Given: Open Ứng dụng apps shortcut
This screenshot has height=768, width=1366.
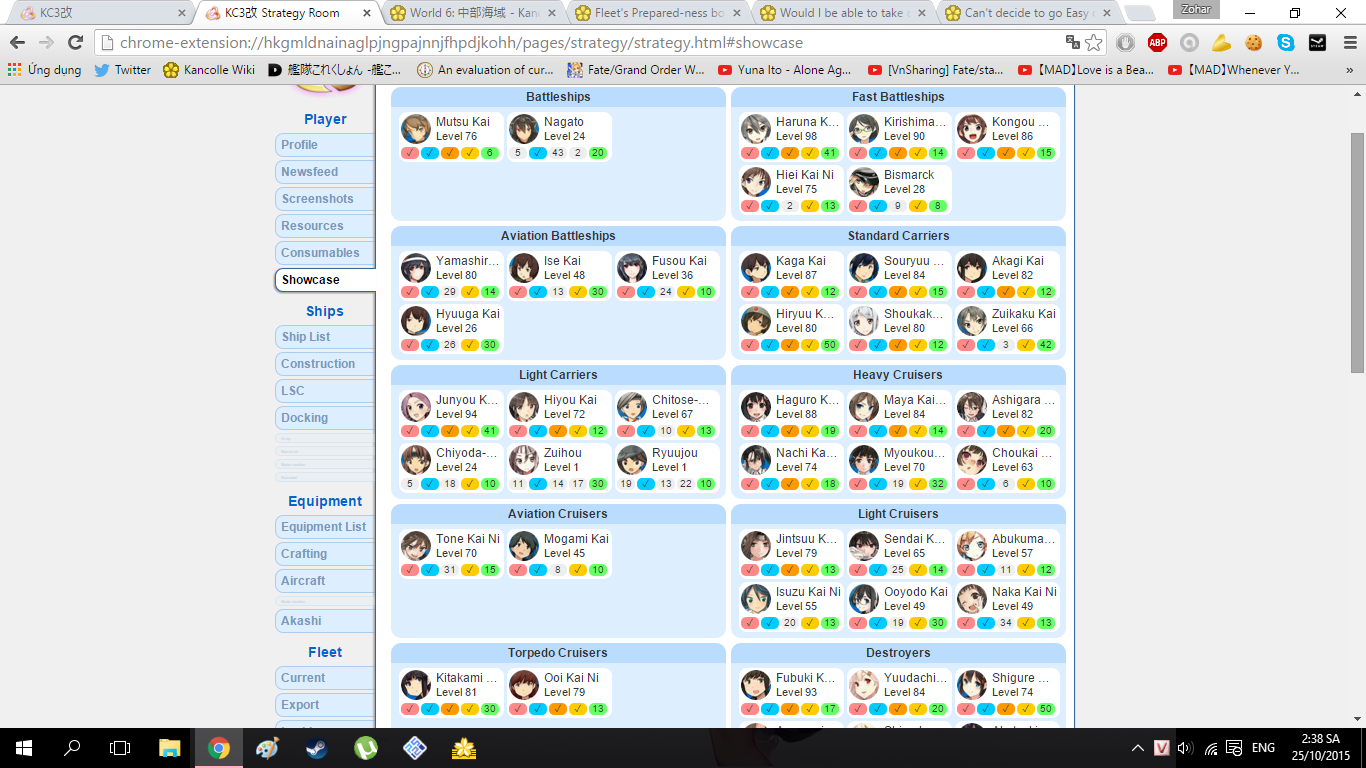Looking at the screenshot, I should click(x=44, y=70).
